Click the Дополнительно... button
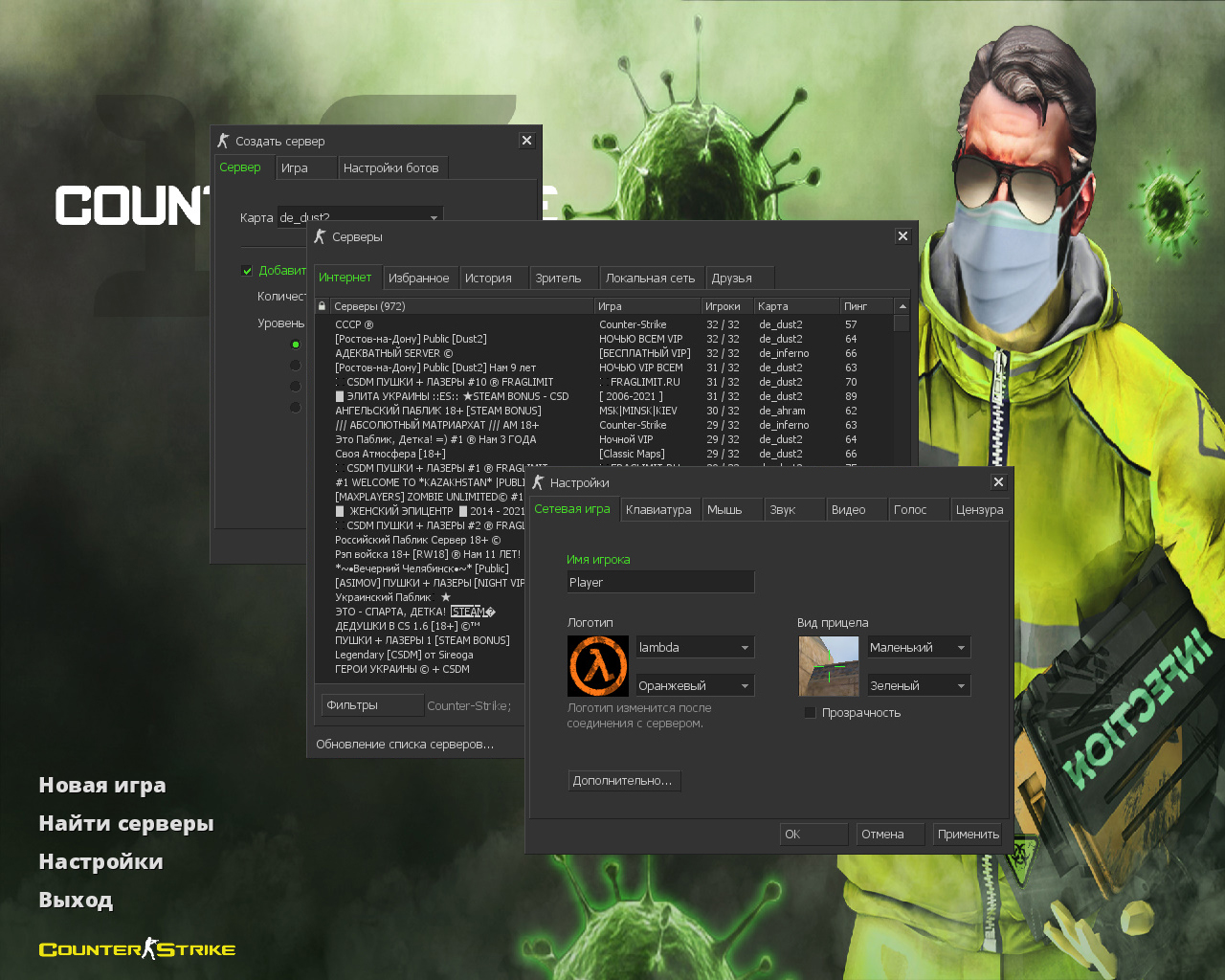Image resolution: width=1225 pixels, height=980 pixels. pyautogui.click(x=624, y=780)
